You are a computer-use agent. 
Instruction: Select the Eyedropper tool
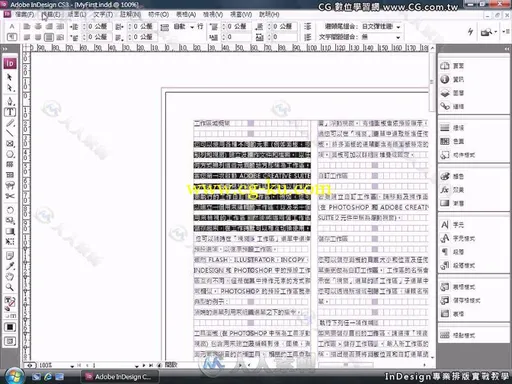tap(10, 266)
